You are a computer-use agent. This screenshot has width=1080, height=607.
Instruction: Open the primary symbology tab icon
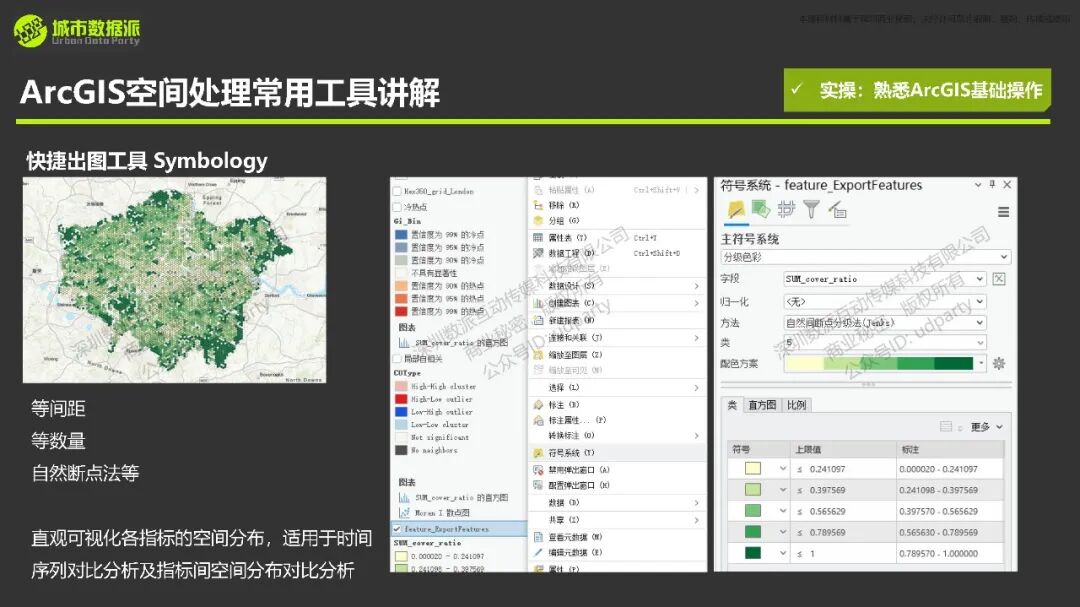click(x=736, y=209)
